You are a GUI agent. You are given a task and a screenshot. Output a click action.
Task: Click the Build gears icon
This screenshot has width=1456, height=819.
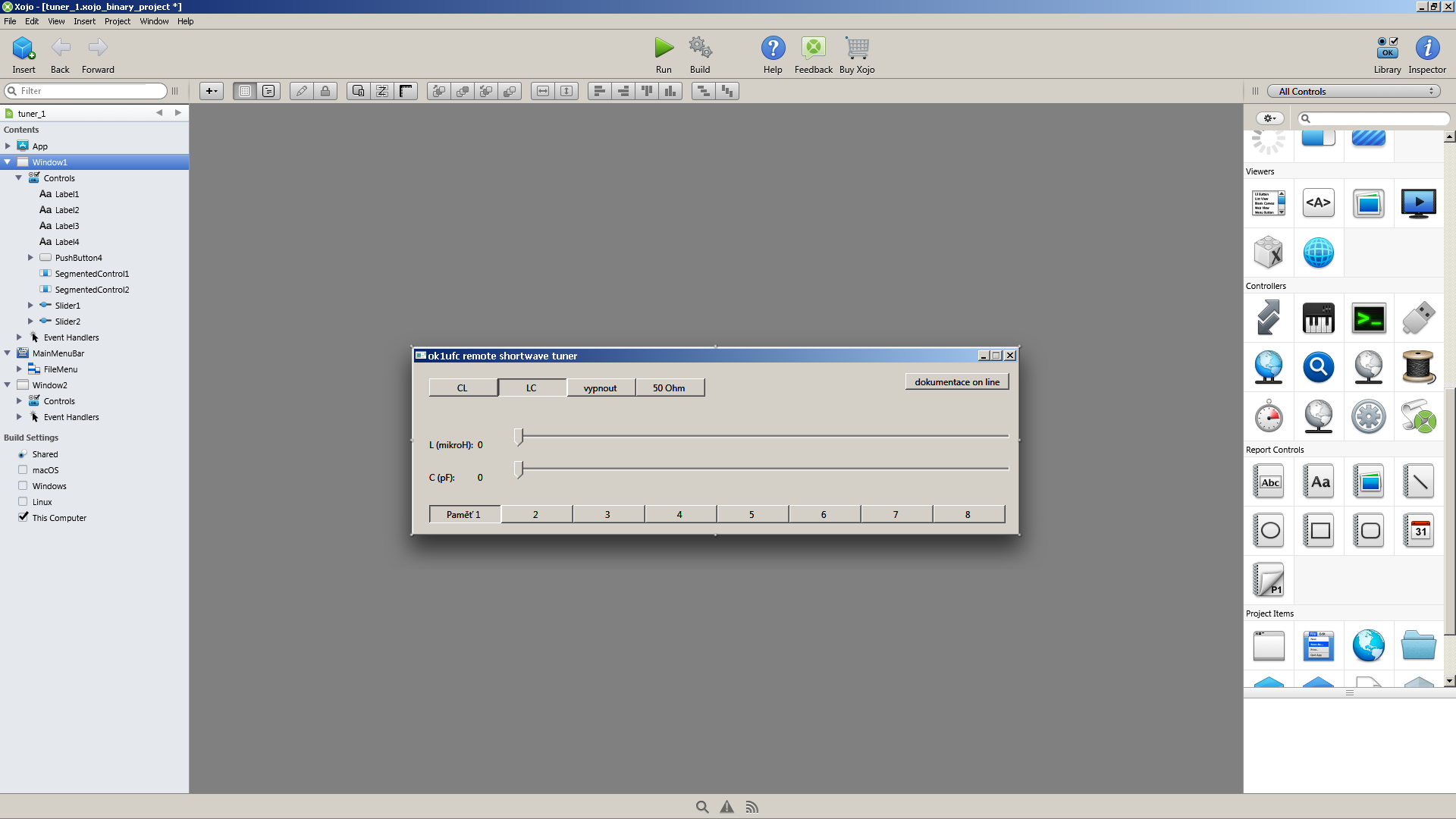click(x=700, y=49)
